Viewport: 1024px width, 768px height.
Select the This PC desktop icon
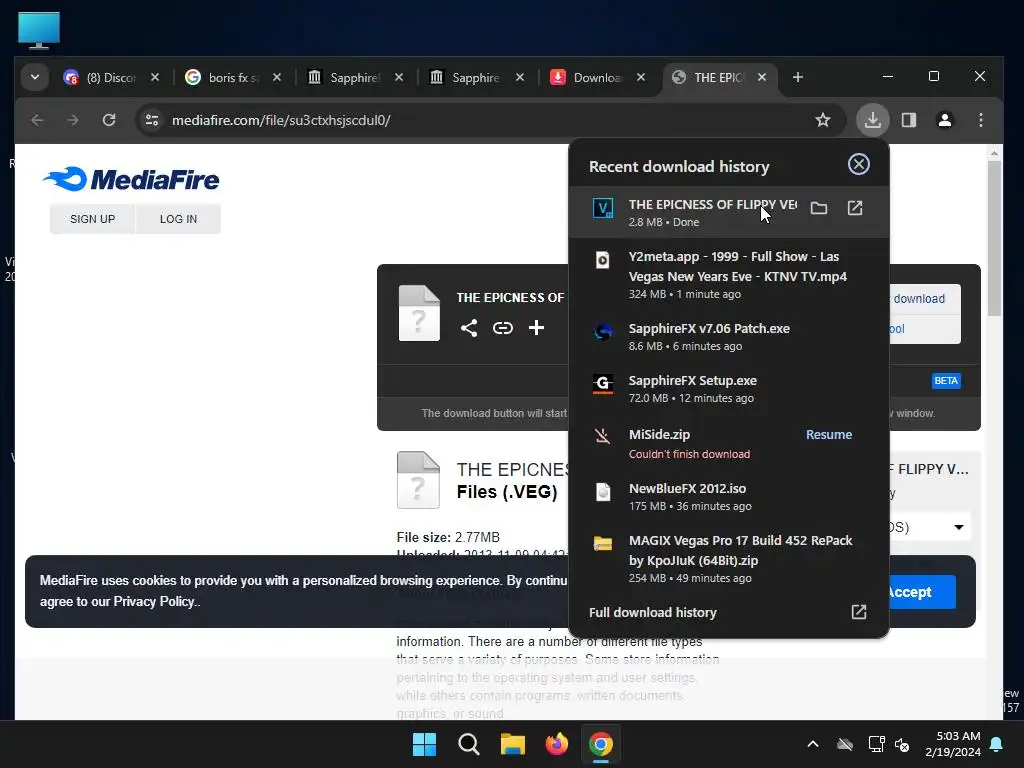coord(39,29)
